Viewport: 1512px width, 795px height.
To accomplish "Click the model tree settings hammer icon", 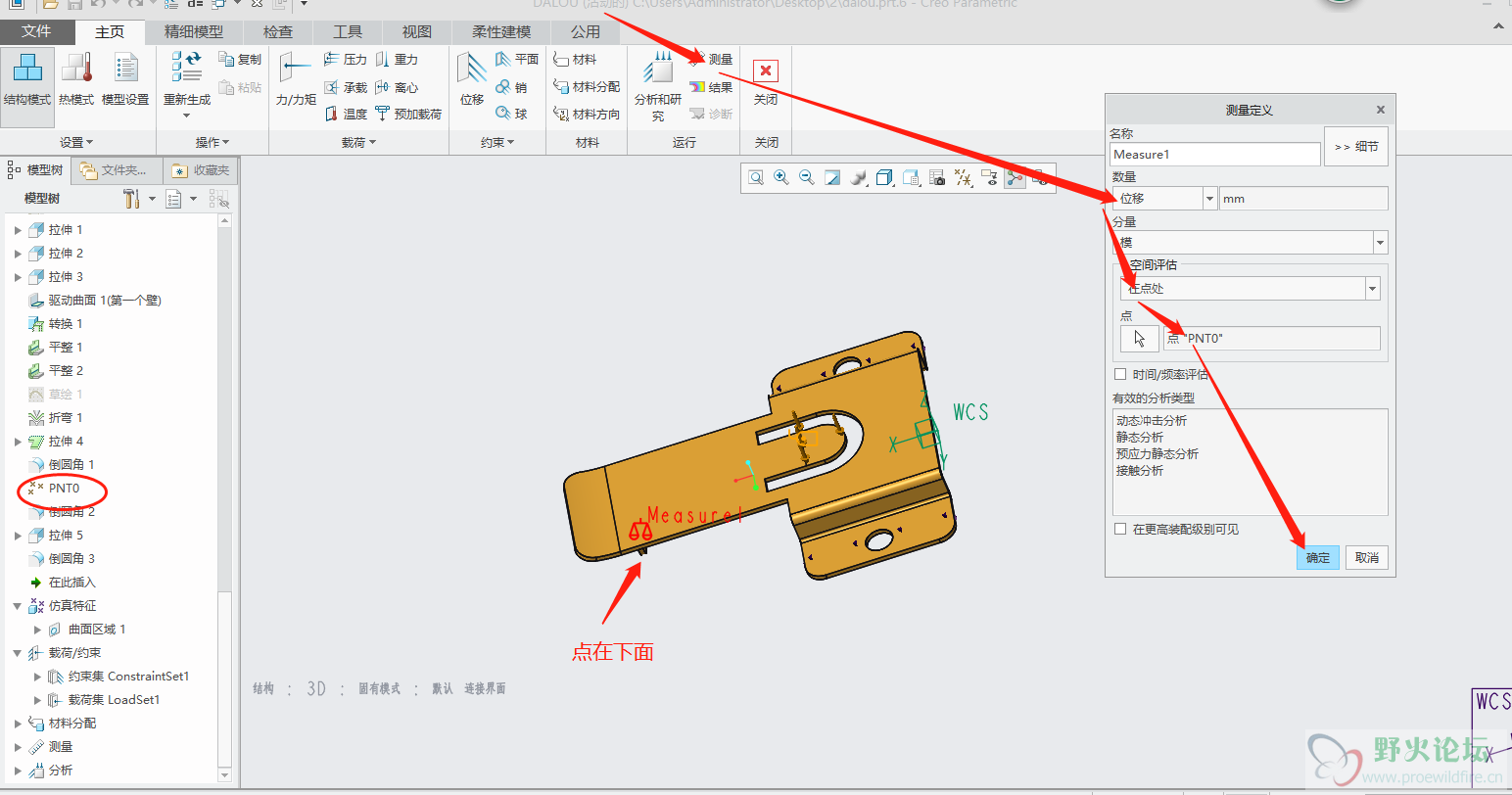I will coord(131,199).
